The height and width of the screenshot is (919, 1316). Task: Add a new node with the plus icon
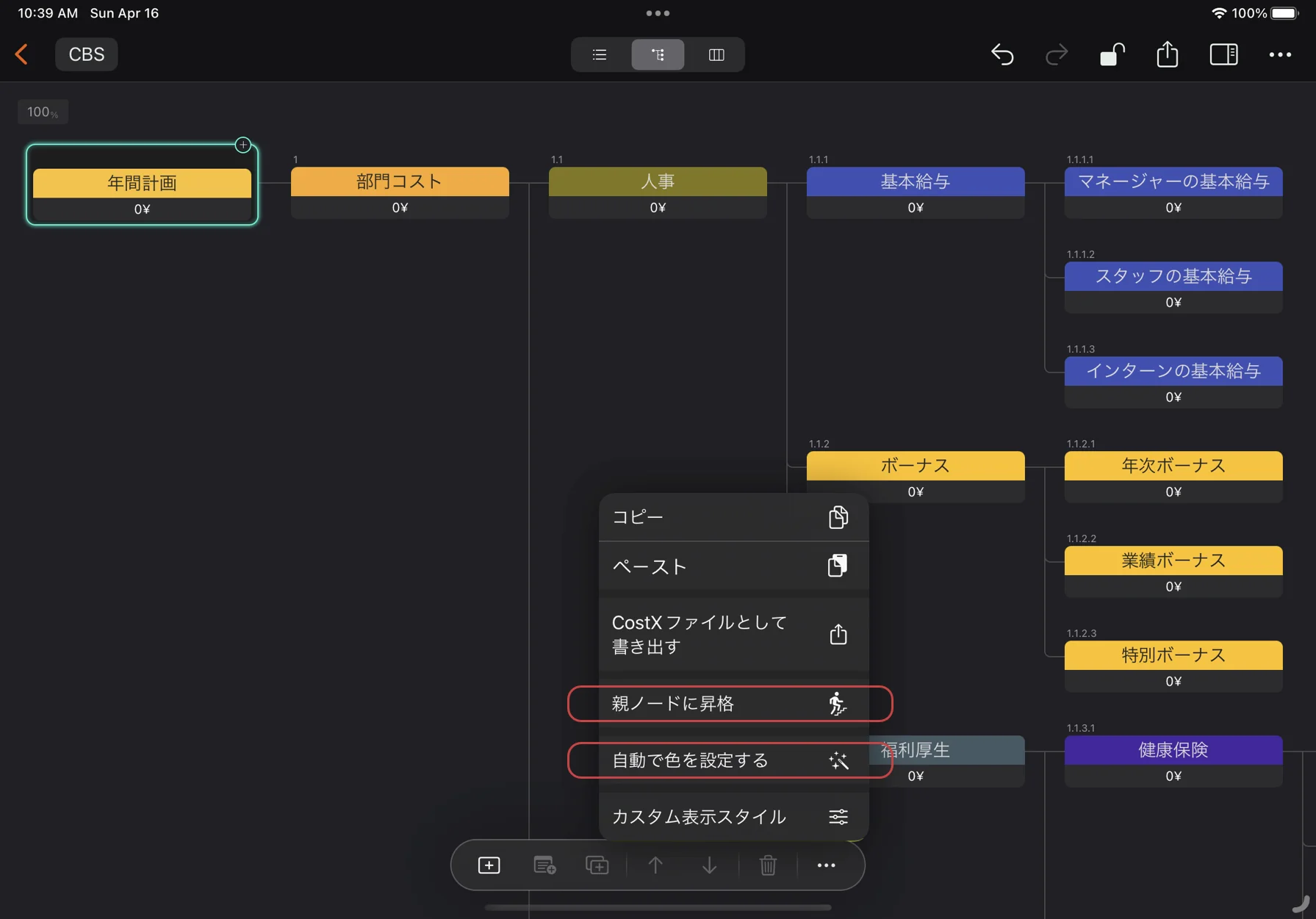(489, 865)
